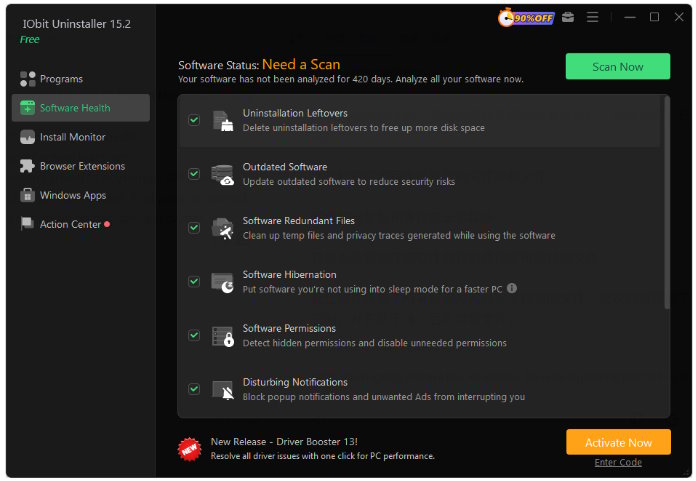
Task: Click the Activate Now button
Action: 618,442
